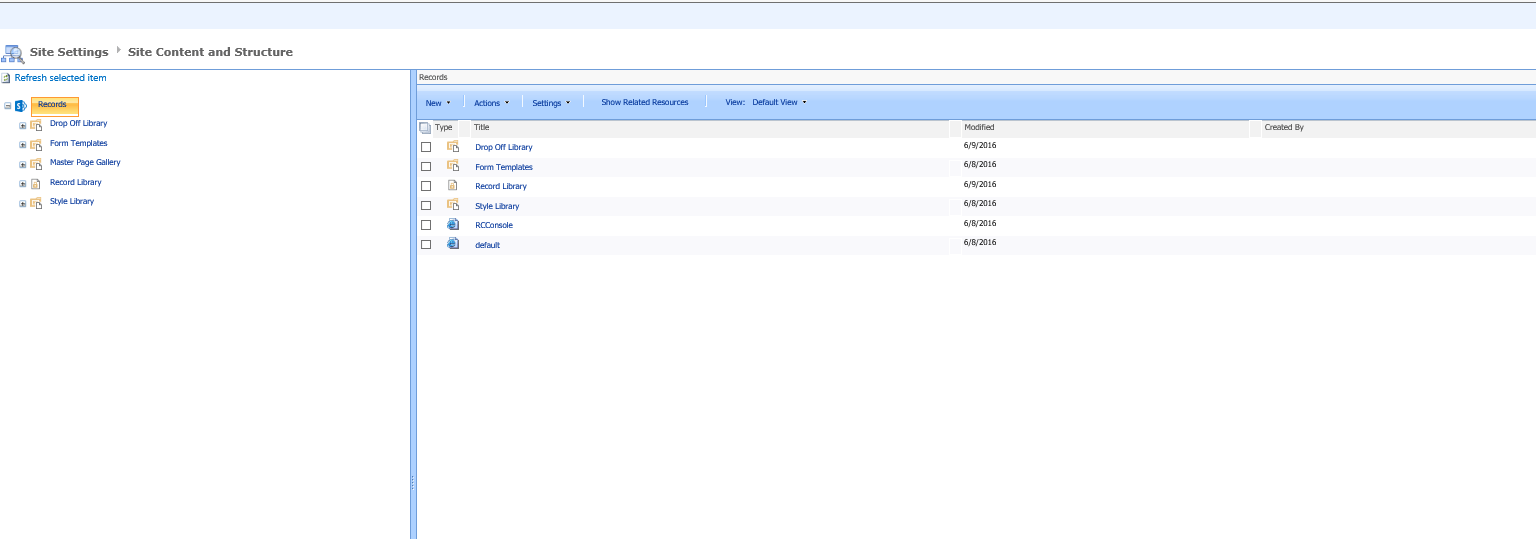Select Record Library in the tree
The width and height of the screenshot is (1536, 539).
pyautogui.click(x=75, y=182)
